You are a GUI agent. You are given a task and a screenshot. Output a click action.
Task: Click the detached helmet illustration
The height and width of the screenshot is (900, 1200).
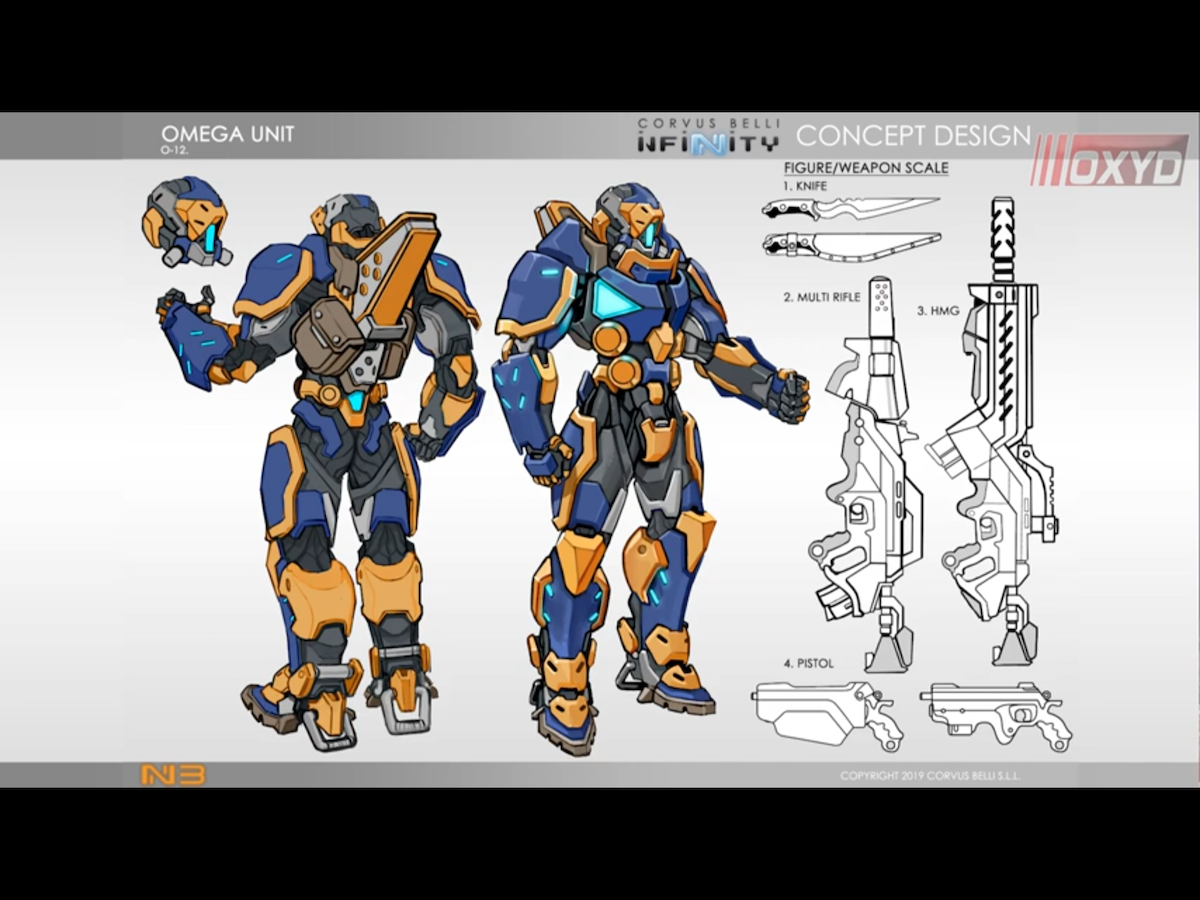(x=187, y=223)
